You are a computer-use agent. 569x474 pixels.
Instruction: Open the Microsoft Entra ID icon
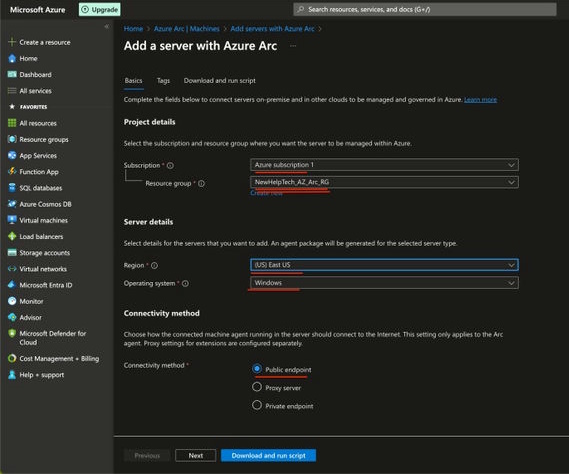point(12,285)
